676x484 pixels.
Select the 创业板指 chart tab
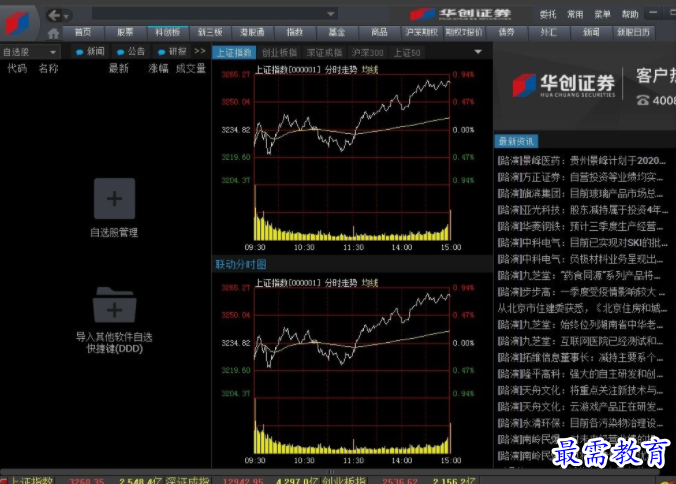(279, 53)
